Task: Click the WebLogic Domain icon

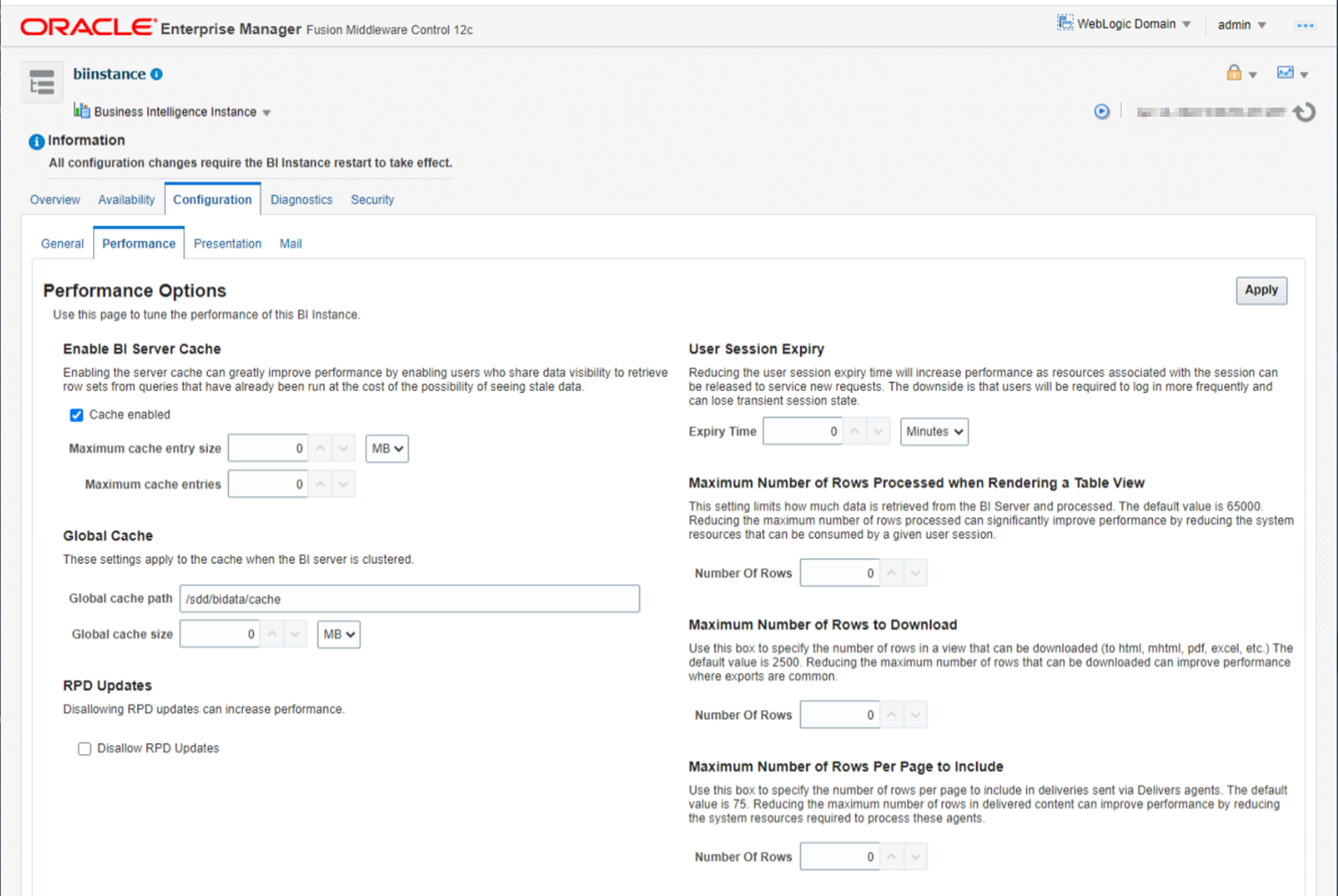Action: pos(1065,23)
